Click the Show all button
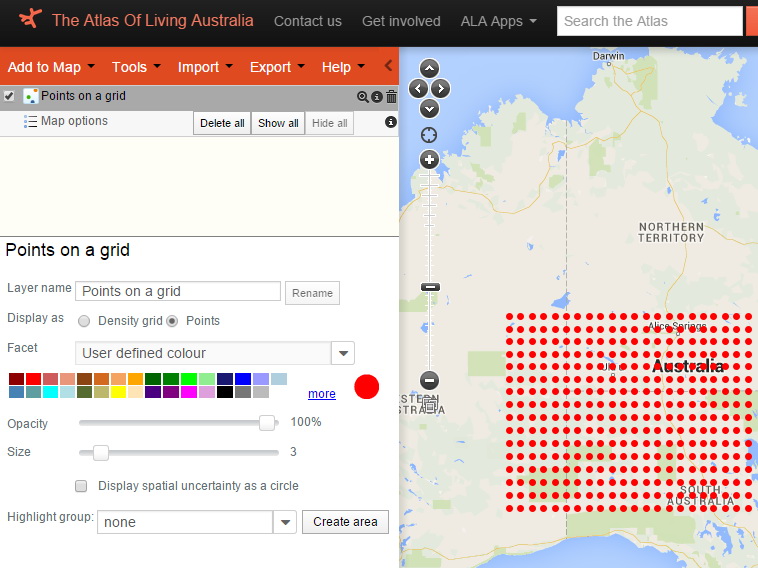The height and width of the screenshot is (568, 758). [x=278, y=123]
